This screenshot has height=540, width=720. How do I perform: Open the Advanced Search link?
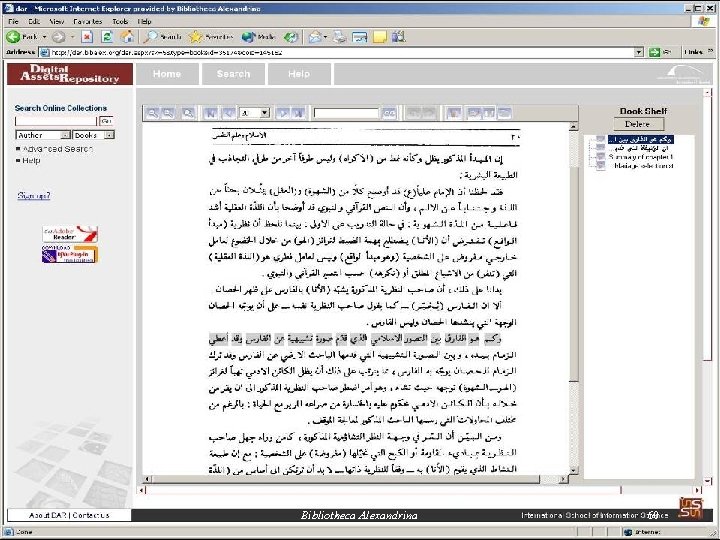click(57, 149)
